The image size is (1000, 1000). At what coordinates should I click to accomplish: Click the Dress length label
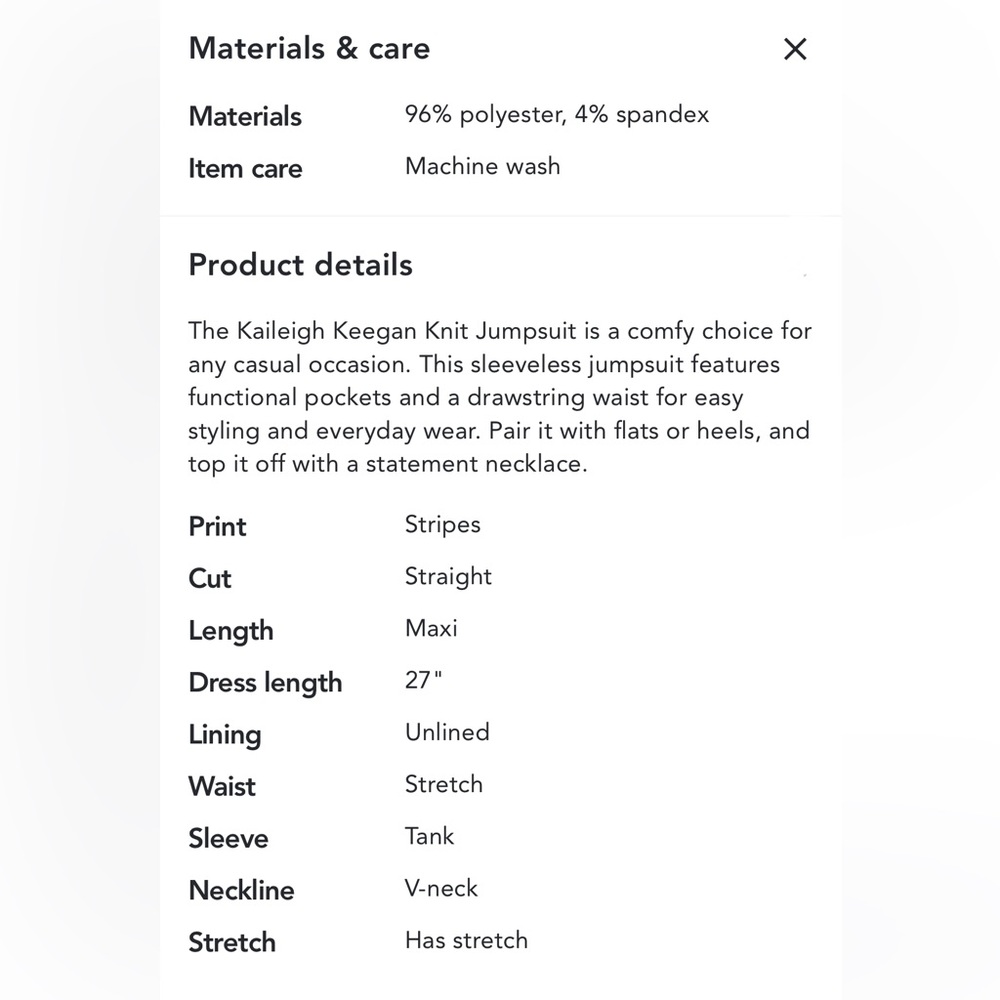(x=265, y=683)
